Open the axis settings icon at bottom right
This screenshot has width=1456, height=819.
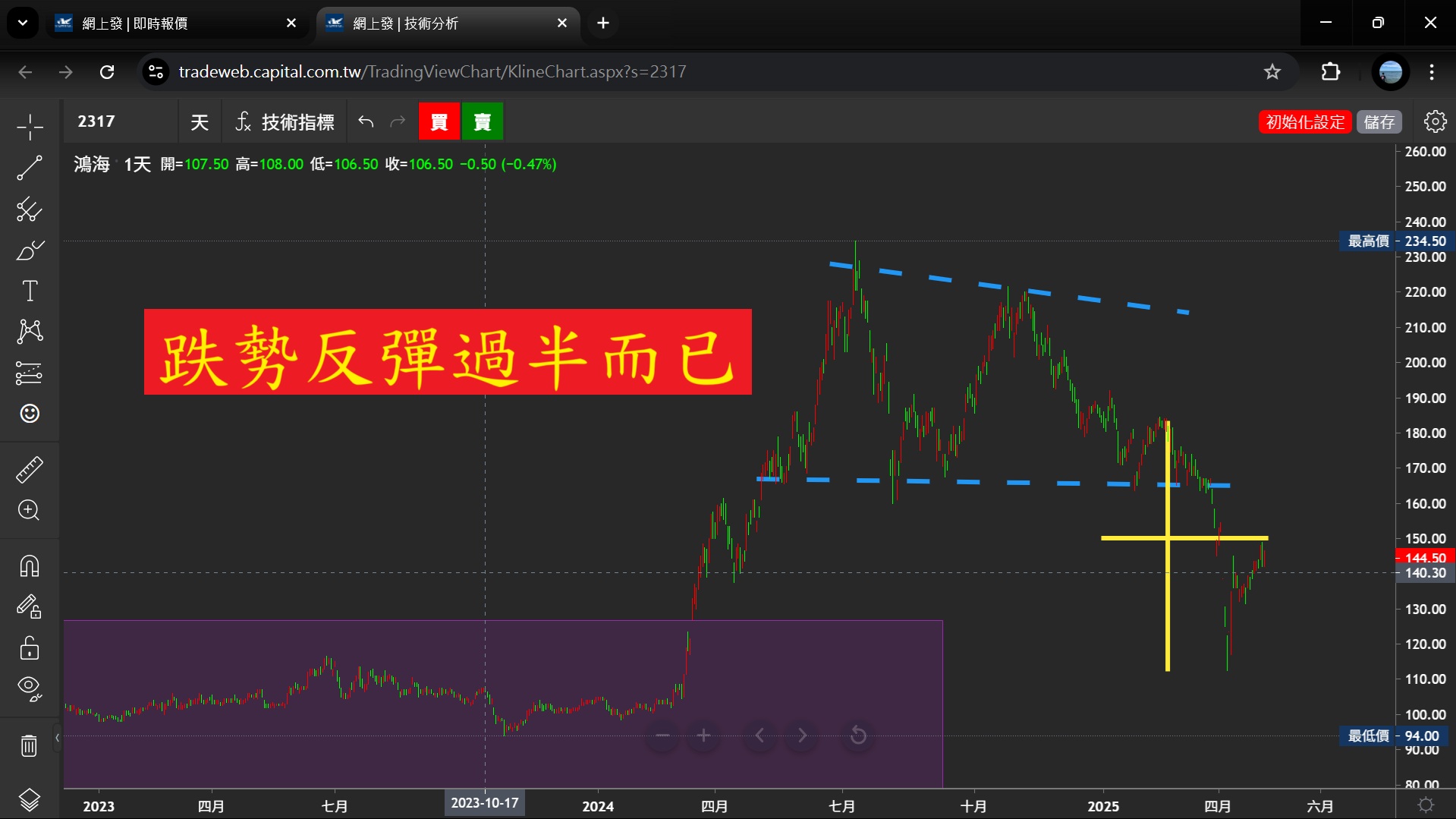(x=1426, y=805)
